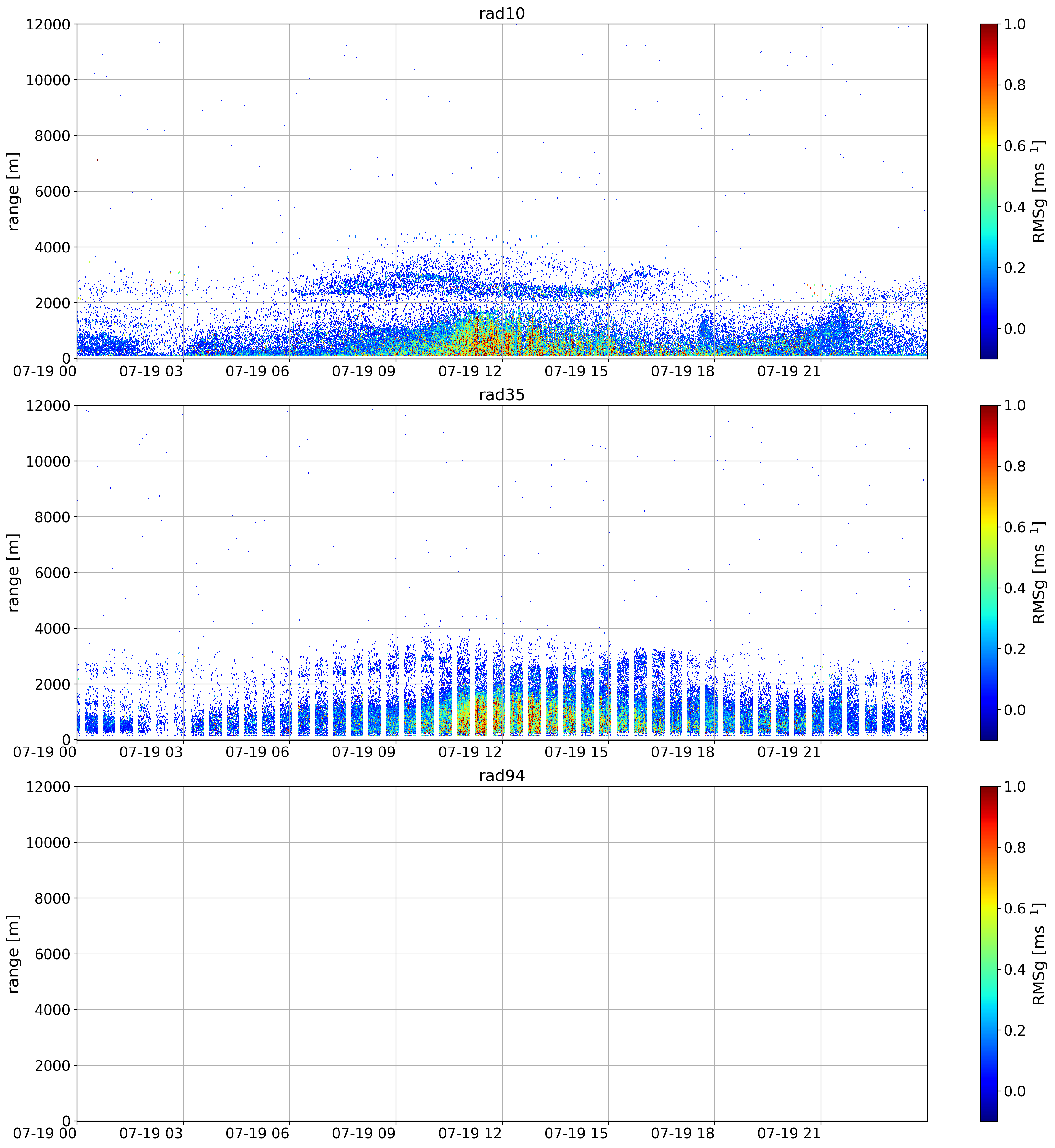1055x1148 pixels.
Task: Click the RMSg colorbar label beside rad35
Action: pyautogui.click(x=1038, y=573)
